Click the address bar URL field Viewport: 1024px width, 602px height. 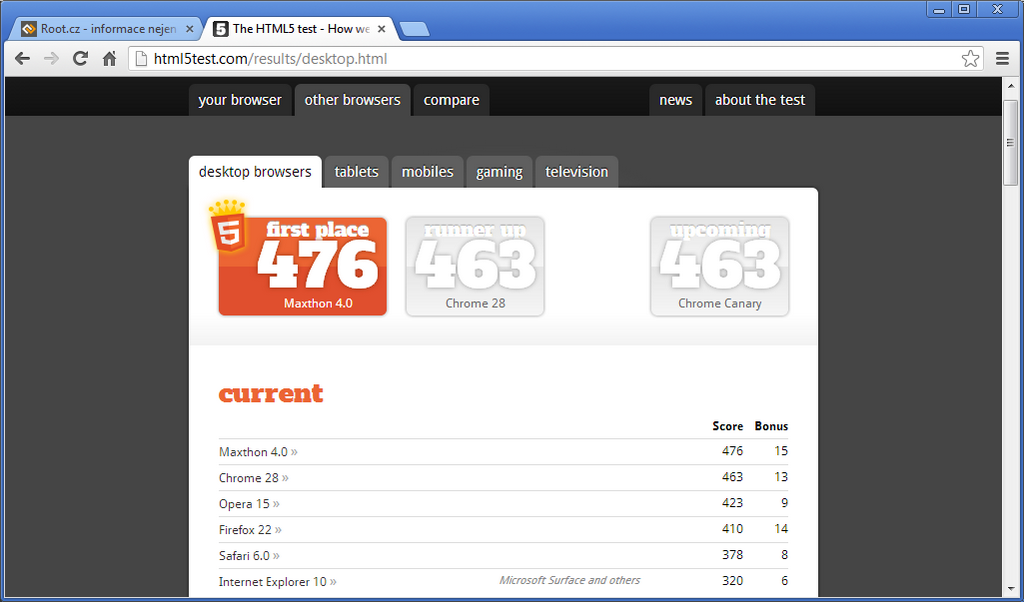(x=555, y=59)
